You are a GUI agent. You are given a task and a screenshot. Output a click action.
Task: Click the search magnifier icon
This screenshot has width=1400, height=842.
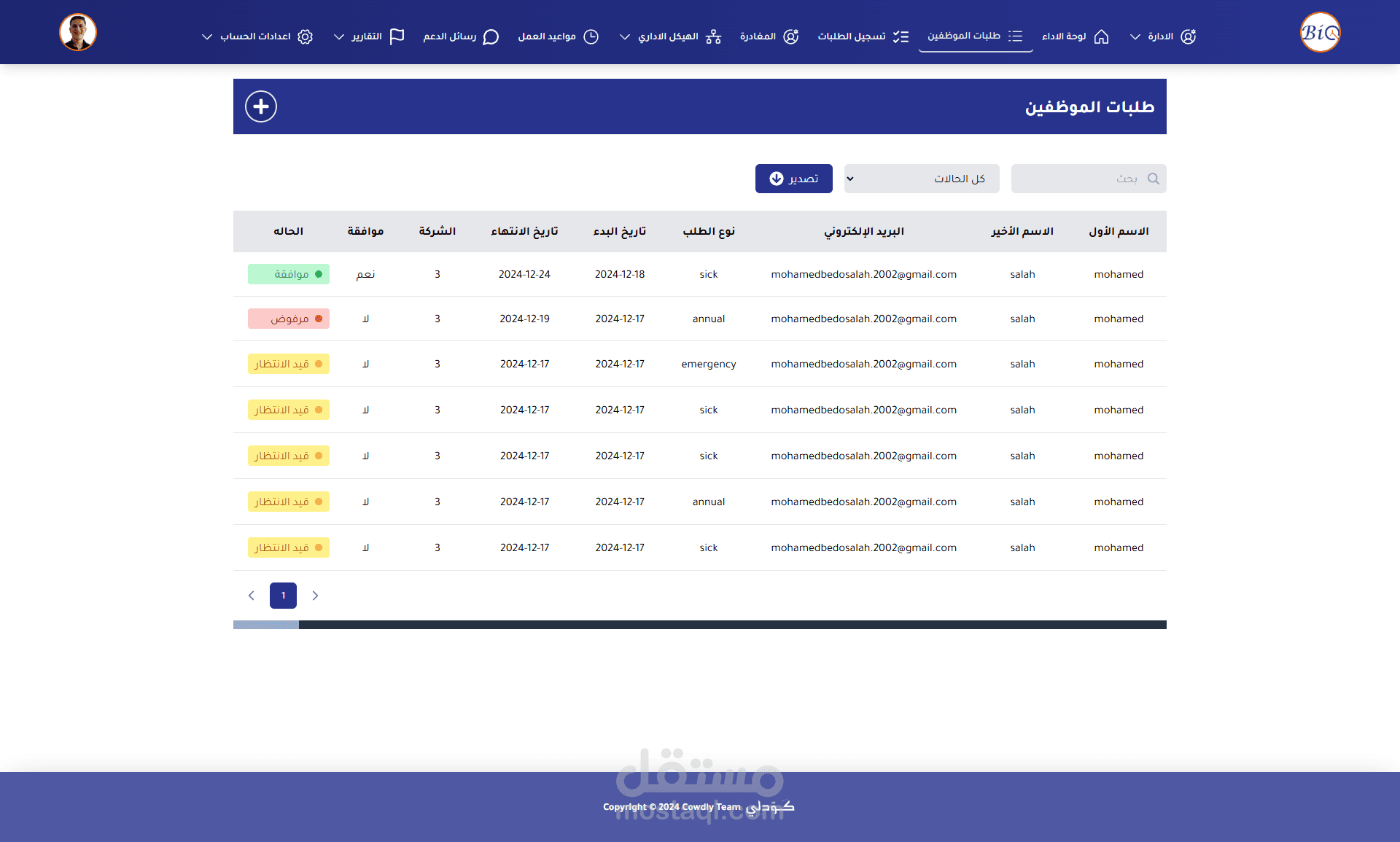point(1153,179)
